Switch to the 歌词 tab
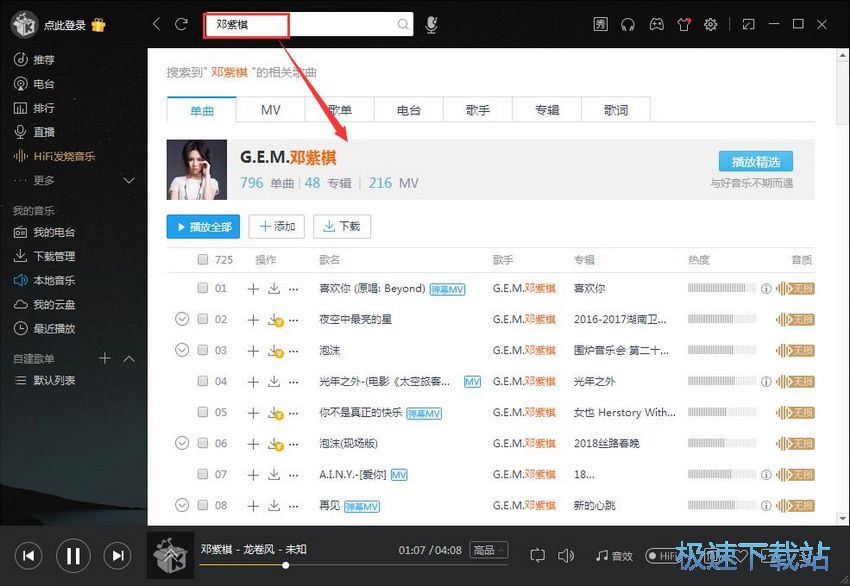 click(x=616, y=110)
